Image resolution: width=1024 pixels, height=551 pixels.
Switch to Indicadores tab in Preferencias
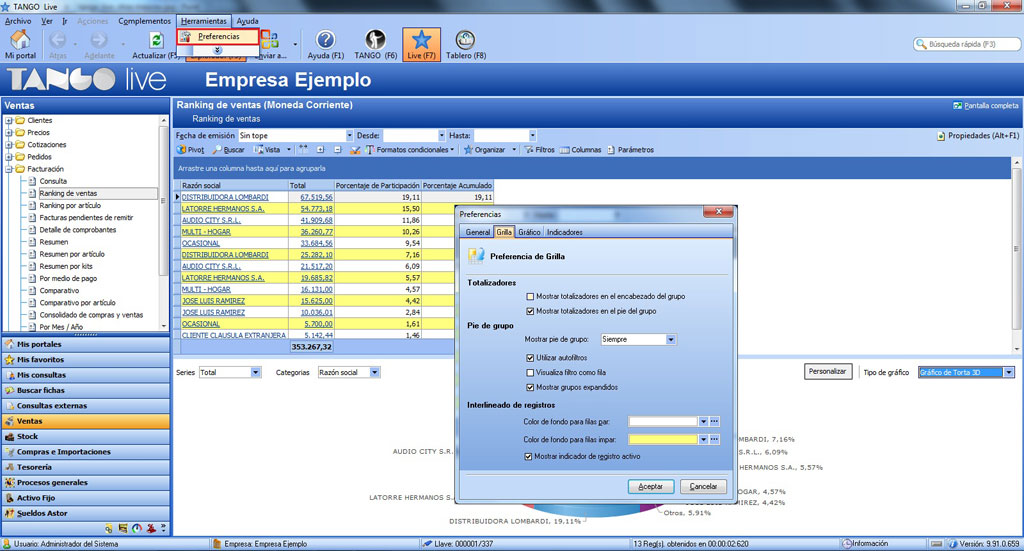[x=564, y=232]
